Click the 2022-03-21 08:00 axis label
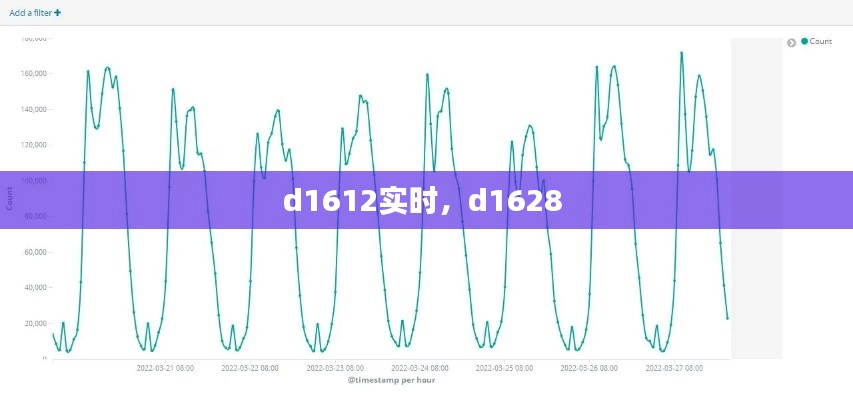Image resolution: width=853 pixels, height=400 pixels. point(165,368)
